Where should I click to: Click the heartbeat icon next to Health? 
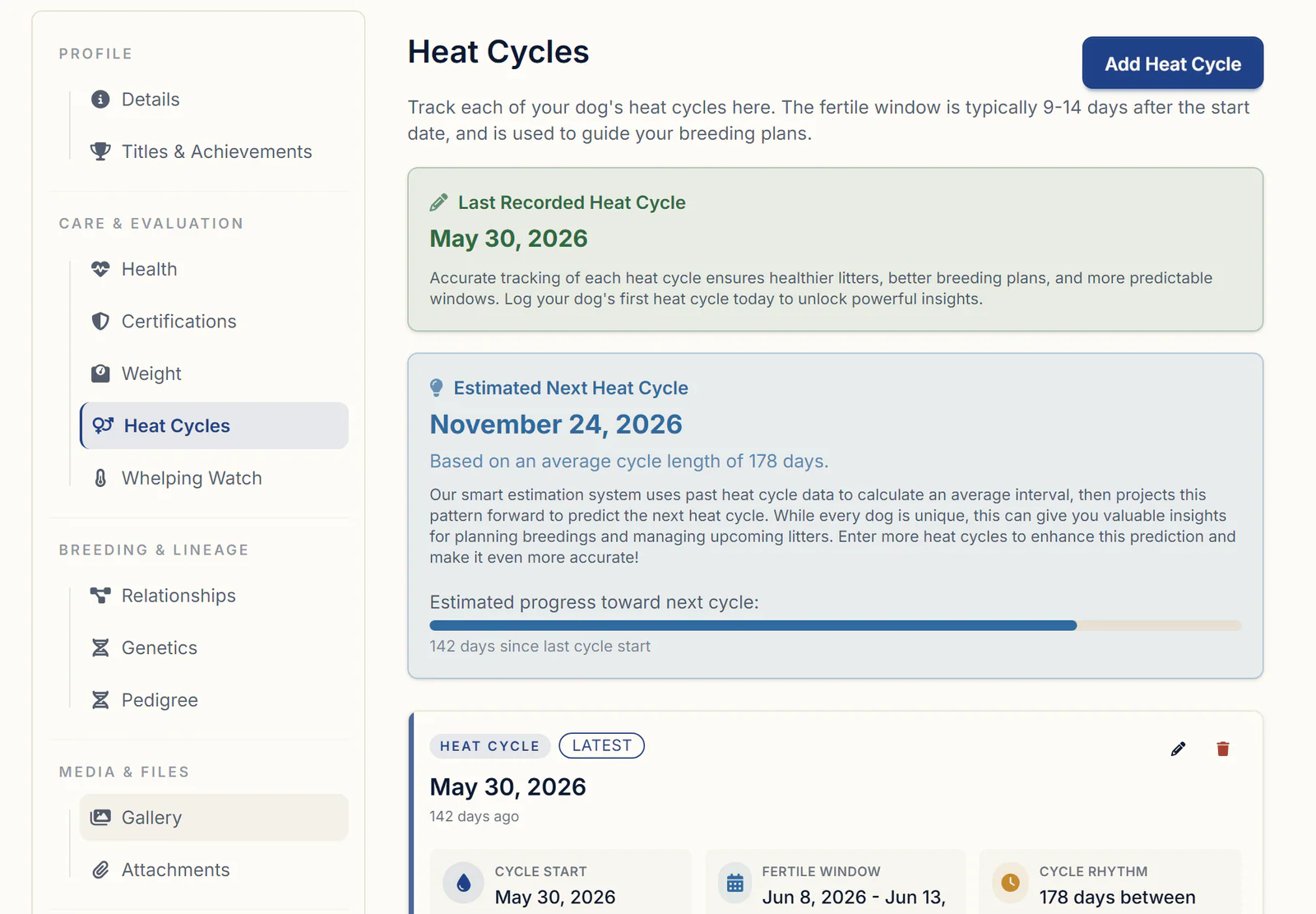[x=100, y=269]
